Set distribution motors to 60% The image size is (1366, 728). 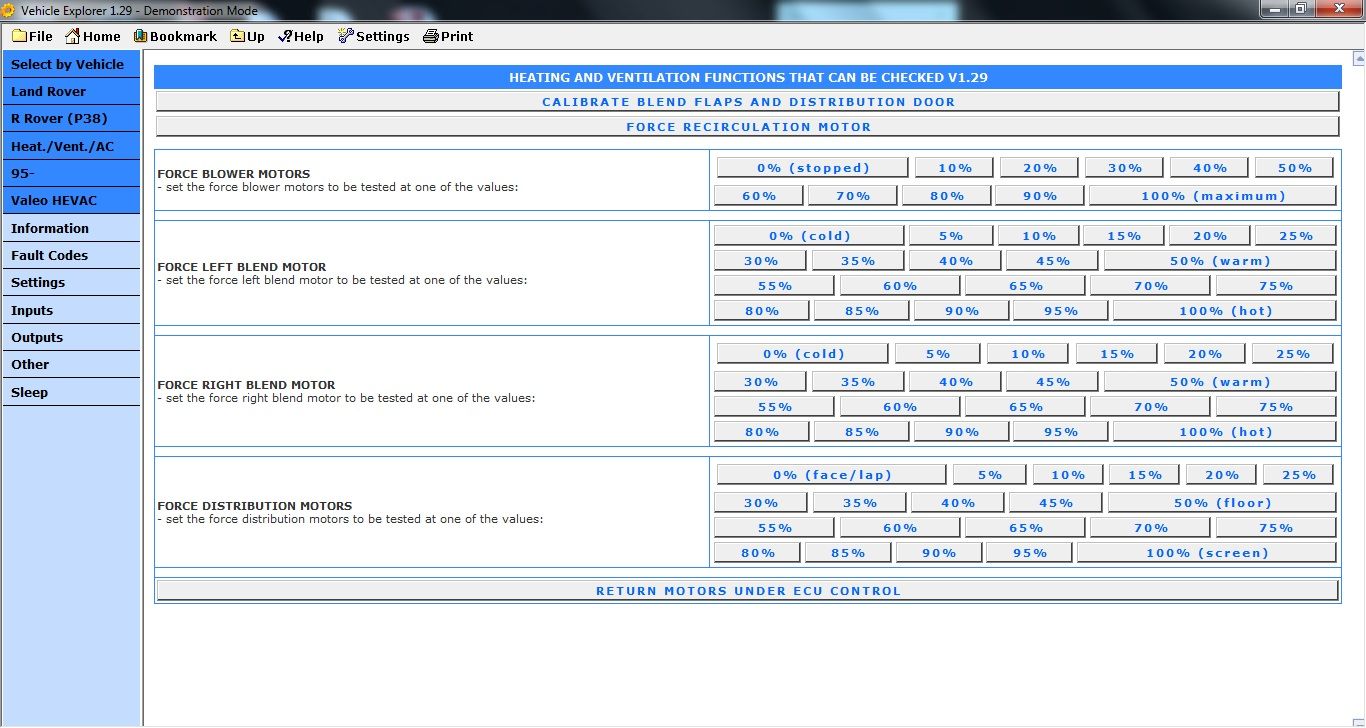coord(899,528)
